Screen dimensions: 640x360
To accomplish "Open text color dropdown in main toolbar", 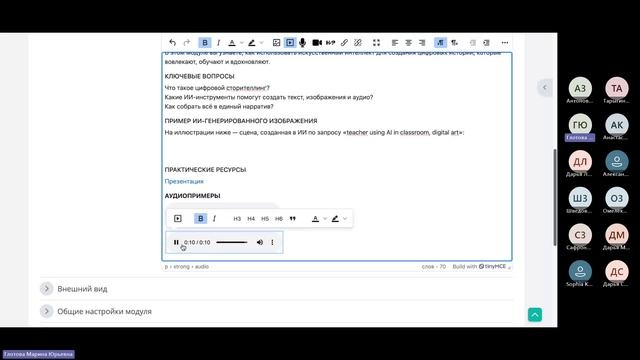I will [241, 42].
